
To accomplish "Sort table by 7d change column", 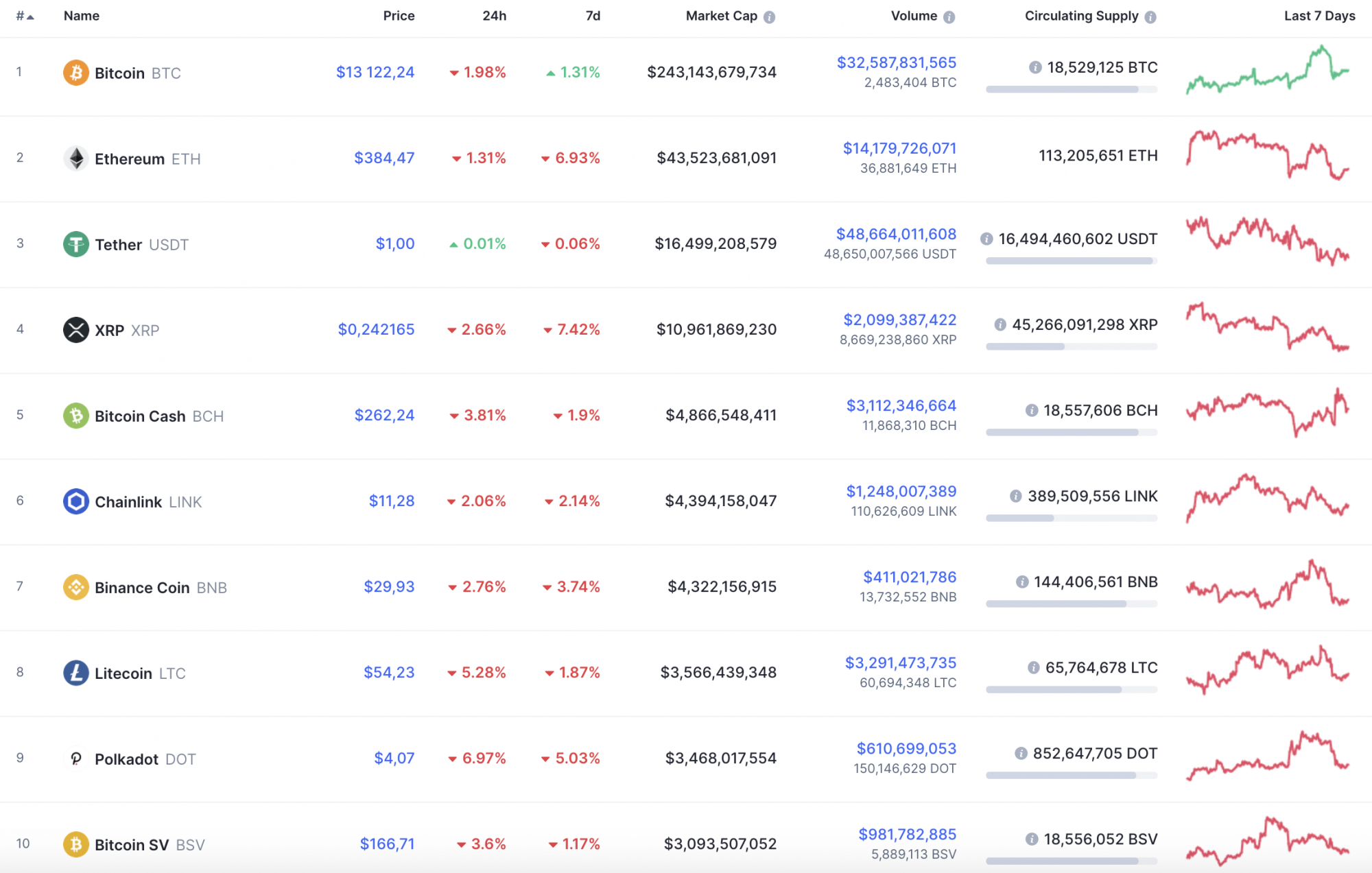I will coord(593,16).
